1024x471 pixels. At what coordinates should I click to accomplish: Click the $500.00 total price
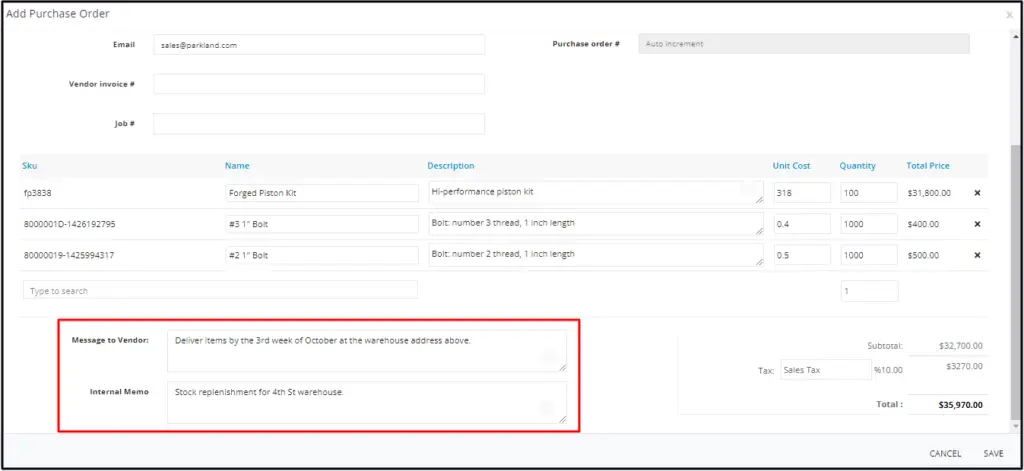pos(923,255)
